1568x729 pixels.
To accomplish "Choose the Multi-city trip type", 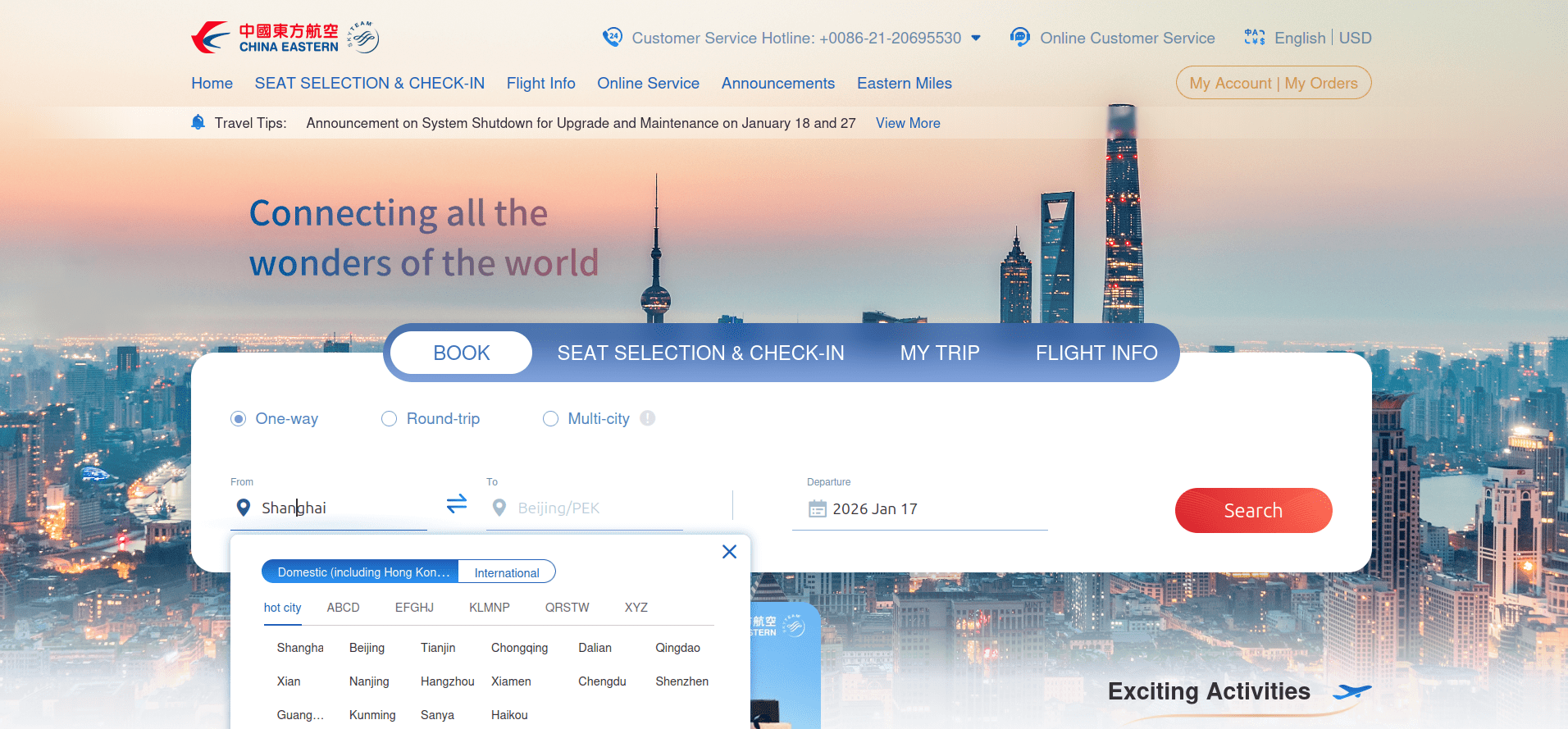I will tap(551, 419).
